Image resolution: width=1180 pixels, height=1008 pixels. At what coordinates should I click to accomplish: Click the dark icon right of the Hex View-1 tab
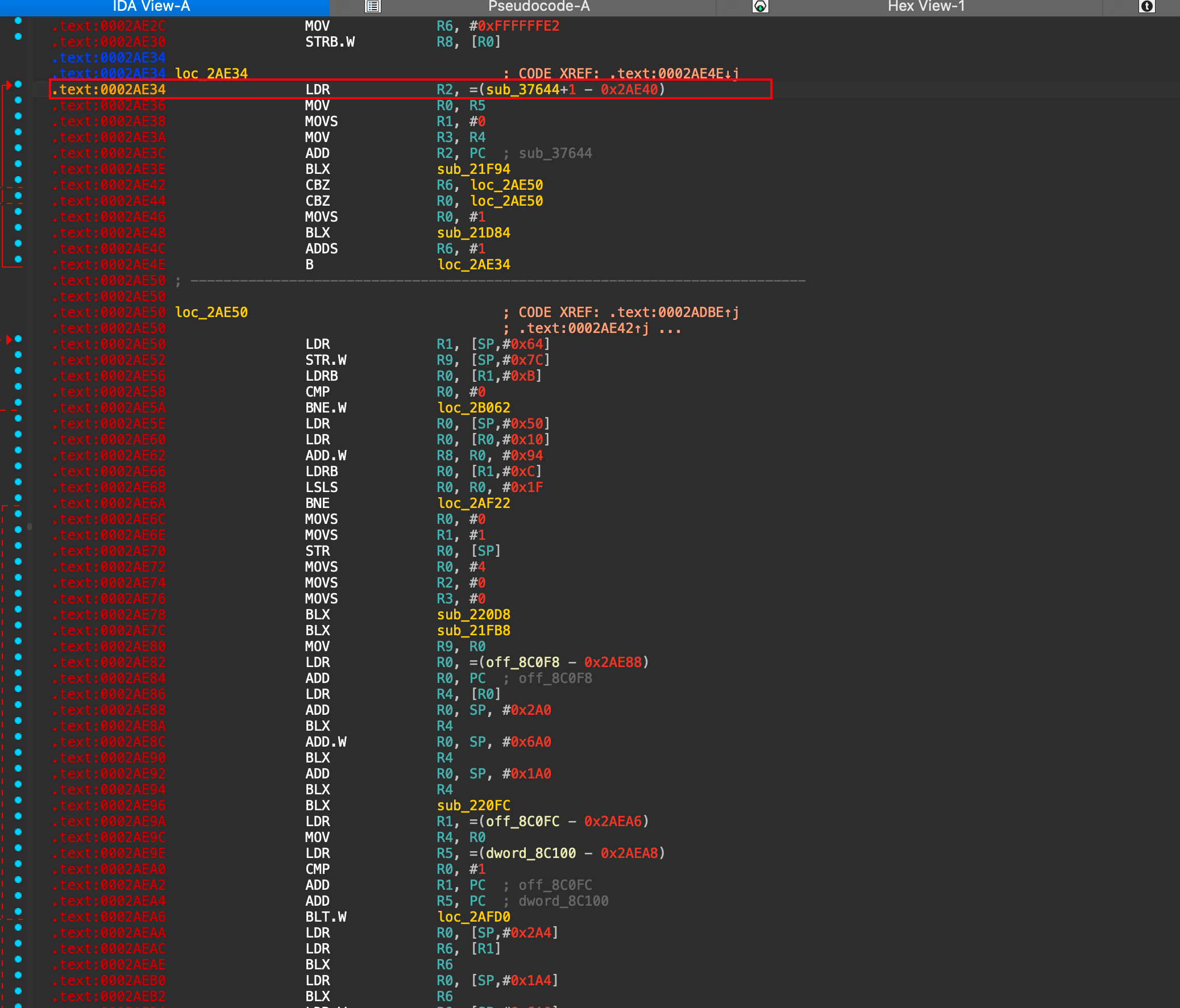pyautogui.click(x=1147, y=7)
